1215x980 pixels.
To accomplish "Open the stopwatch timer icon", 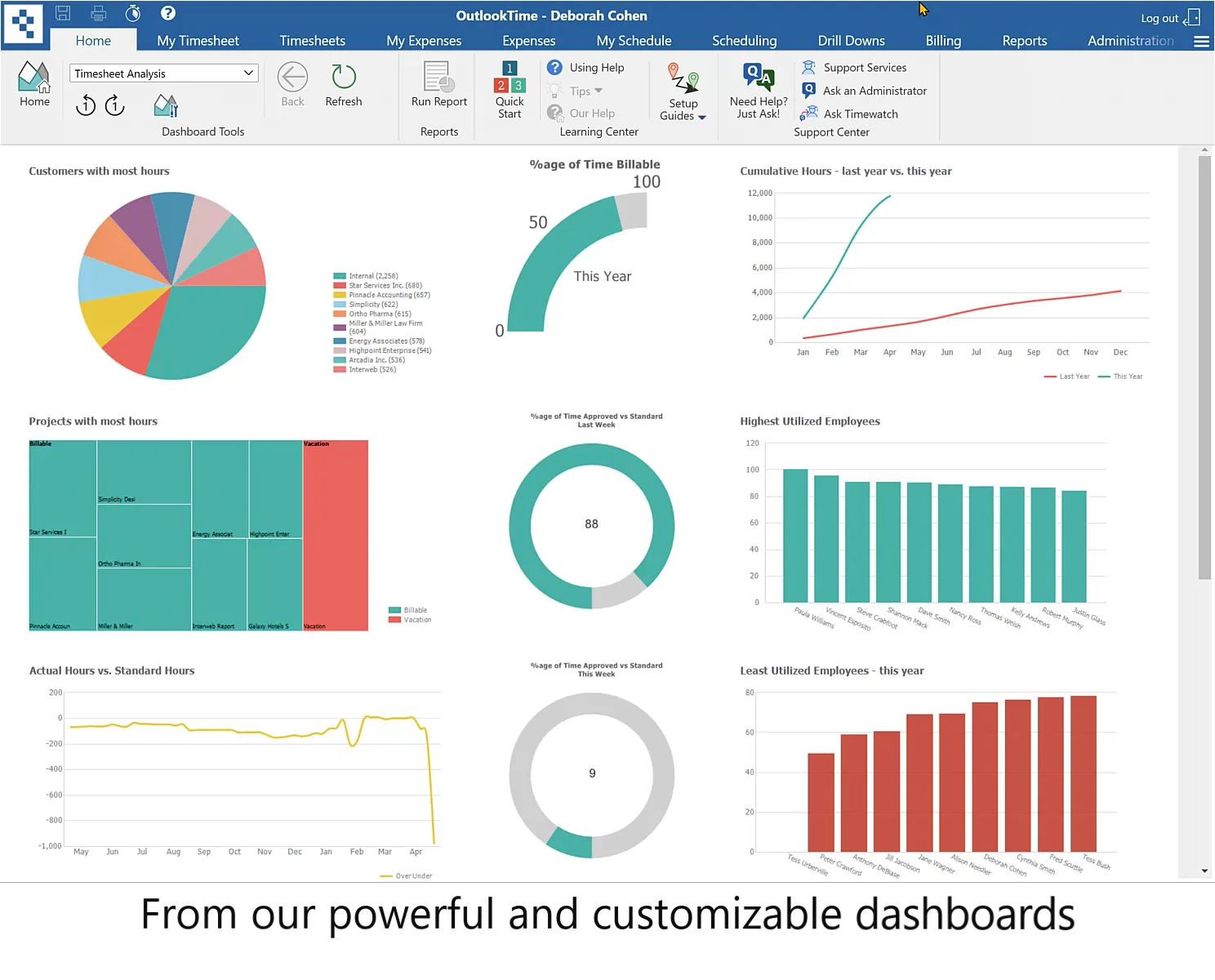I will (x=133, y=13).
